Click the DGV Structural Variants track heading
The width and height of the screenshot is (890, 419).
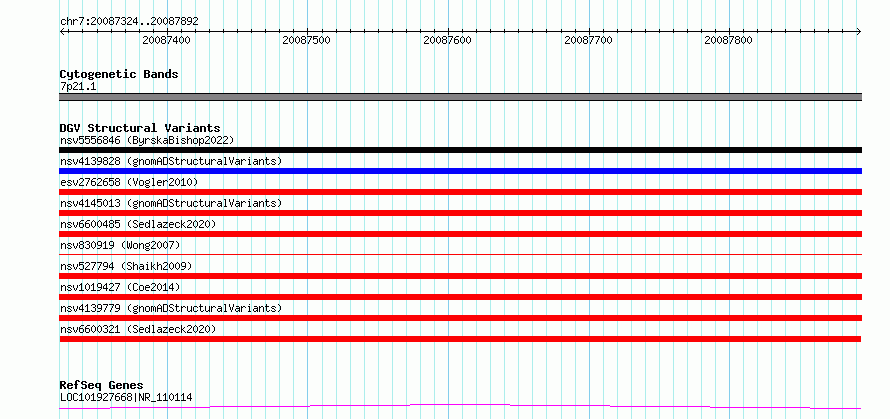click(x=140, y=128)
